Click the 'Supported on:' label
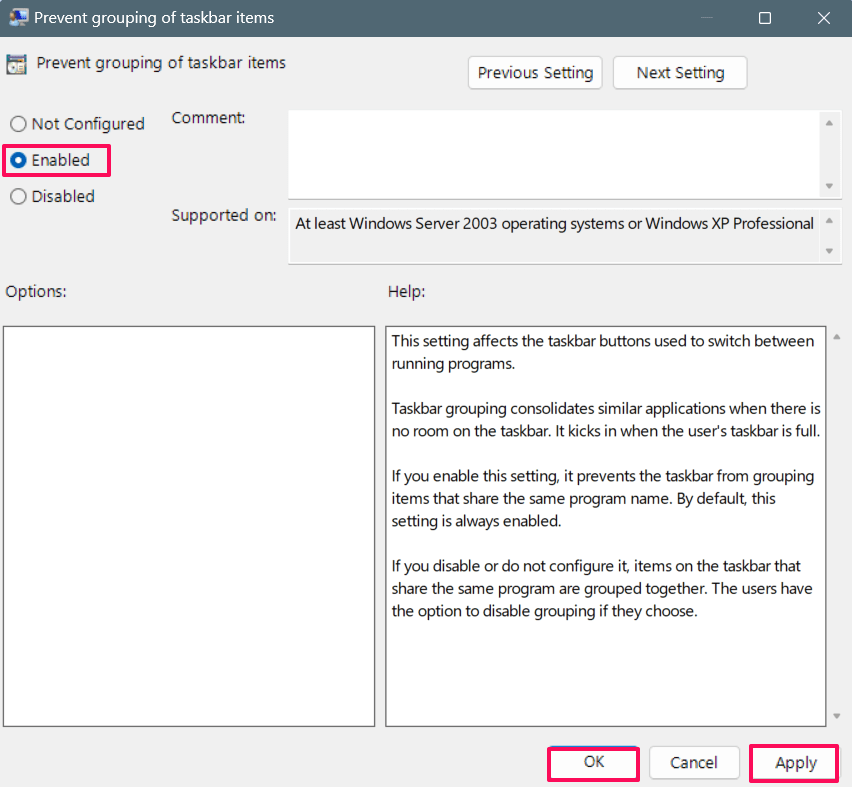The width and height of the screenshot is (852, 787). (224, 215)
